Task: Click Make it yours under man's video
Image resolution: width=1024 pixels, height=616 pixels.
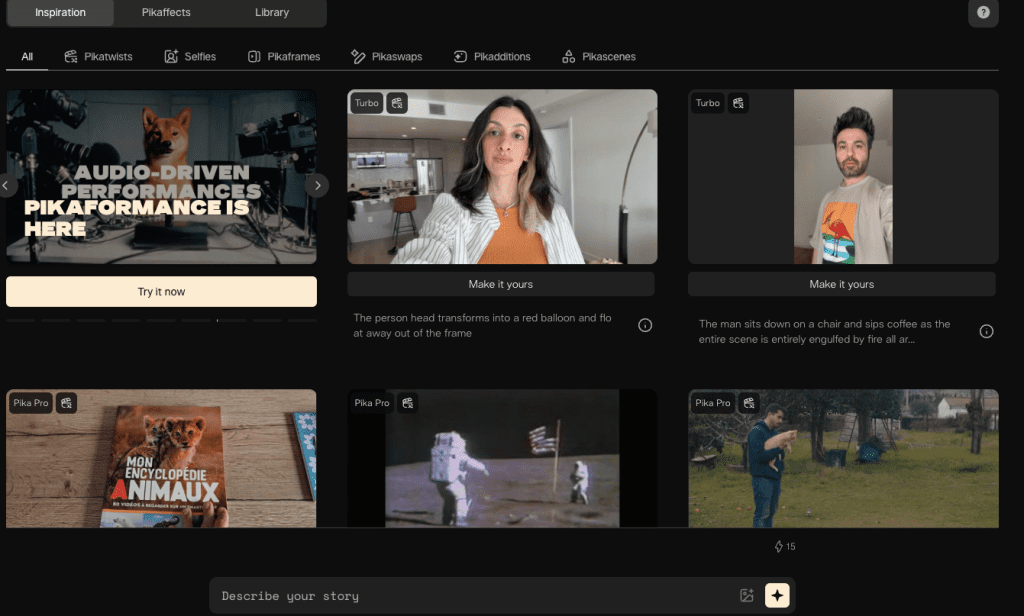Action: 841,284
